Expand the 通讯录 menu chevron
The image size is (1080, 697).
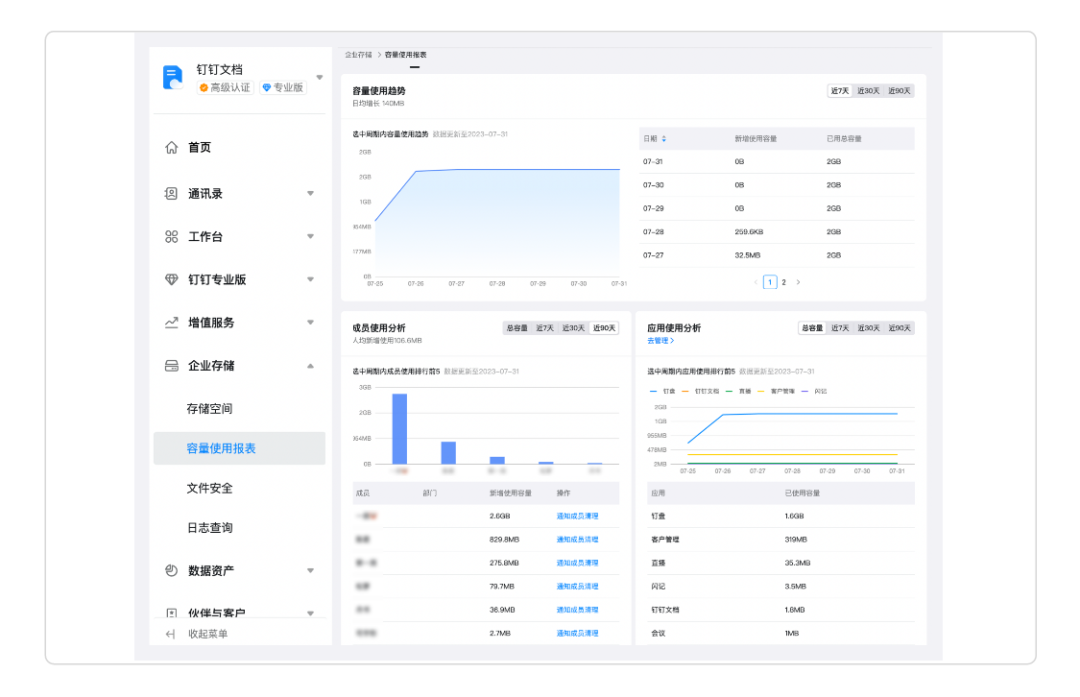pos(310,194)
